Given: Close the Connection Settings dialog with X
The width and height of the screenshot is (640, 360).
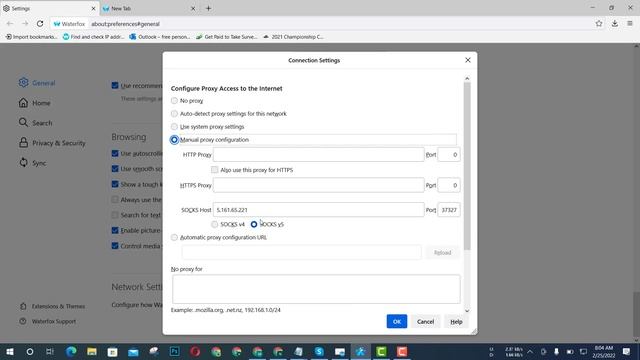Looking at the screenshot, I should (468, 60).
